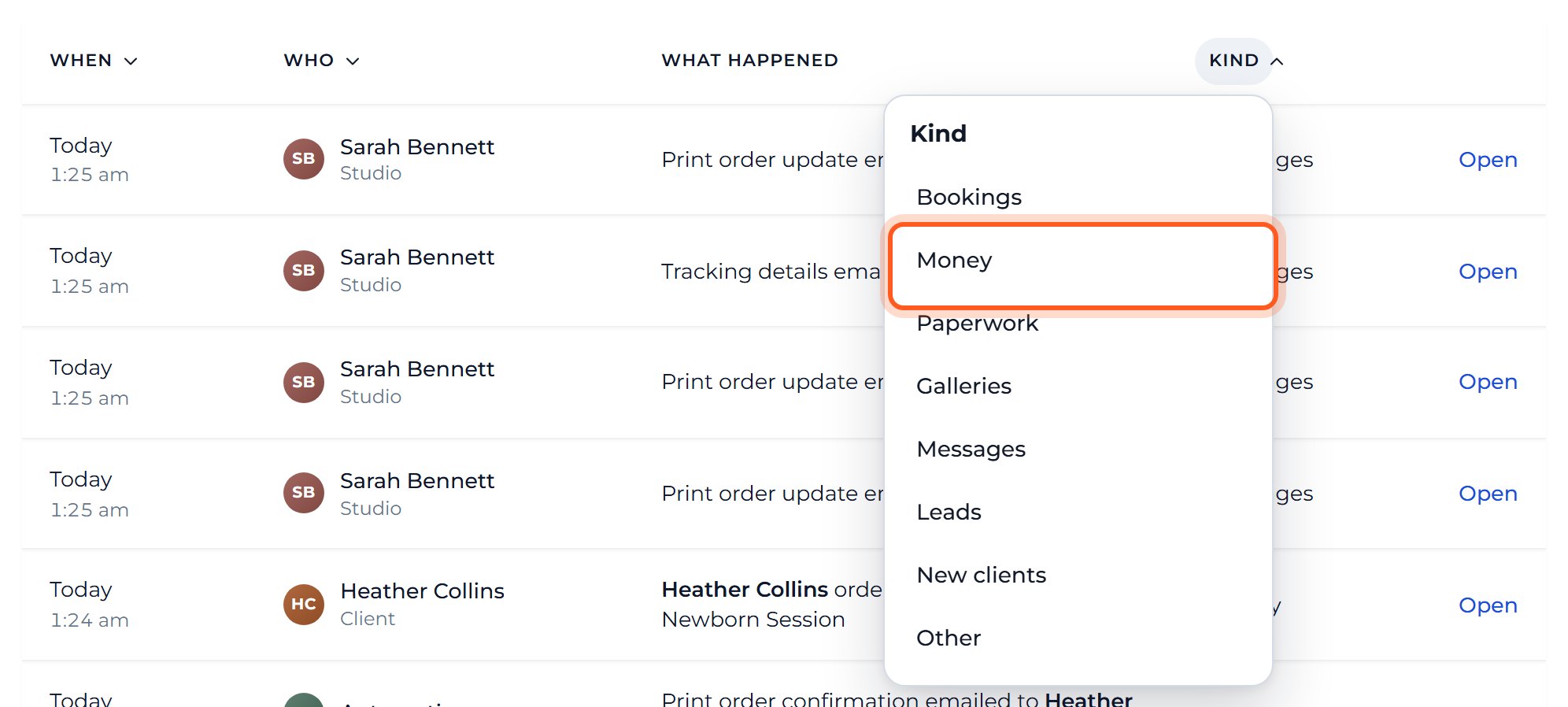Image resolution: width=1568 pixels, height=707 pixels.
Task: Choose Leads from the dropdown
Action: (1078, 512)
